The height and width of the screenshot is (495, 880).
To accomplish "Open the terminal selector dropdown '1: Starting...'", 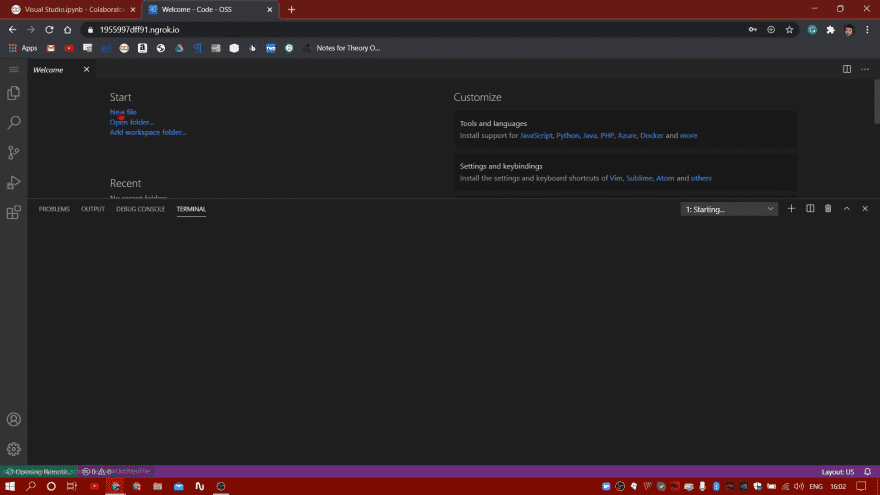I will click(729, 209).
